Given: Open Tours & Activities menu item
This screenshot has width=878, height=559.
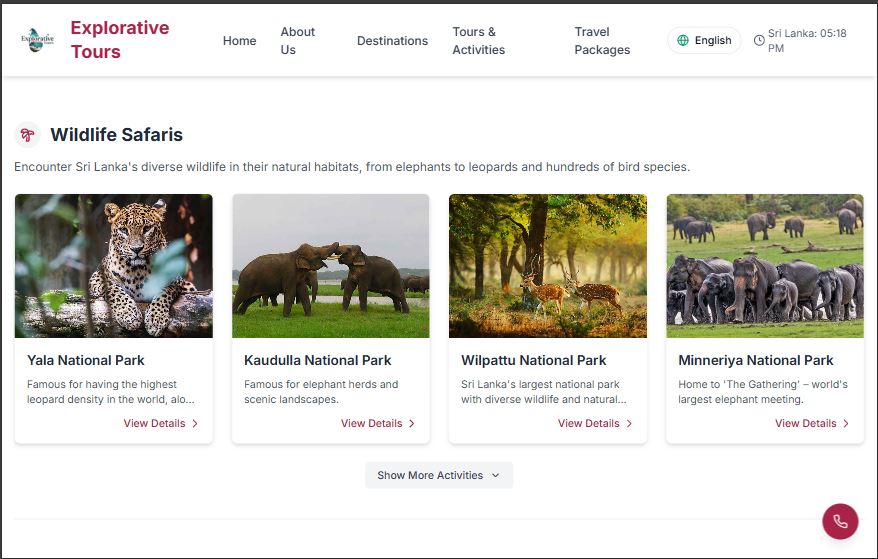Looking at the screenshot, I should coord(478,41).
